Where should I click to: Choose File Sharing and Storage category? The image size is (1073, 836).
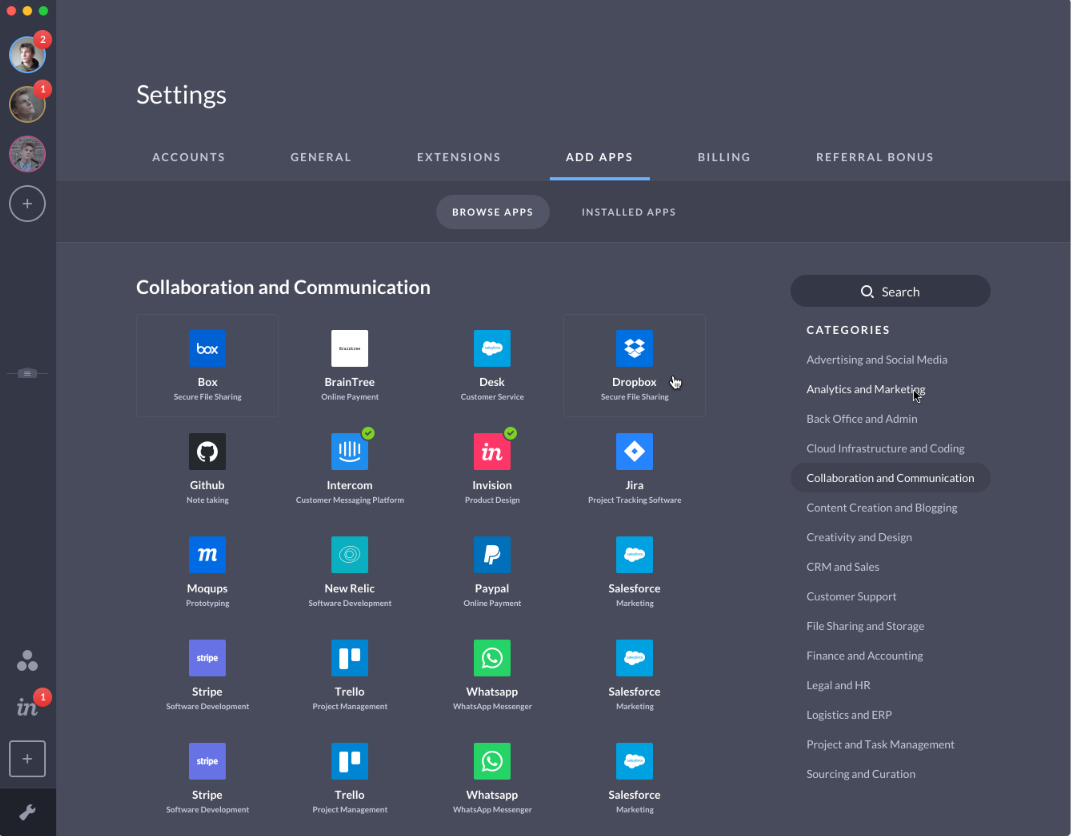pos(865,626)
